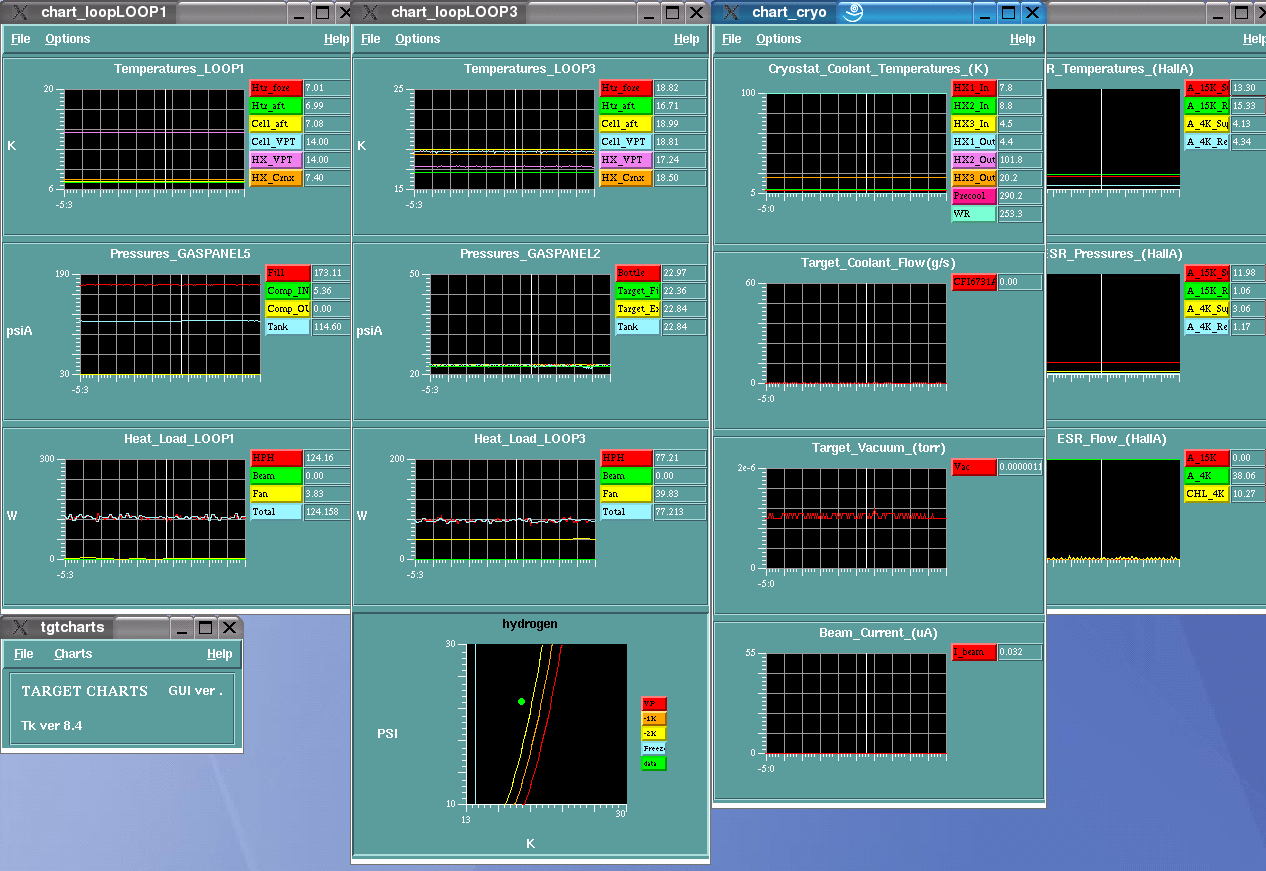1266x871 pixels.
Task: Click HPH value field 124.16
Action: (x=327, y=458)
